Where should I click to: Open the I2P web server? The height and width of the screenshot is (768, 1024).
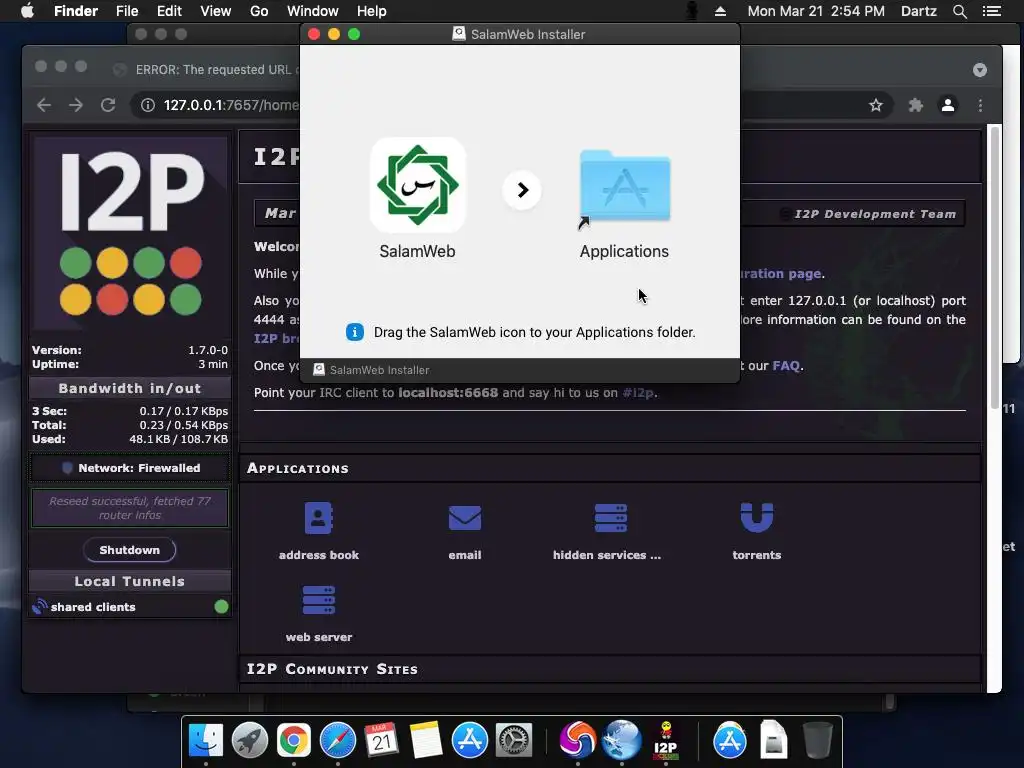coord(319,614)
